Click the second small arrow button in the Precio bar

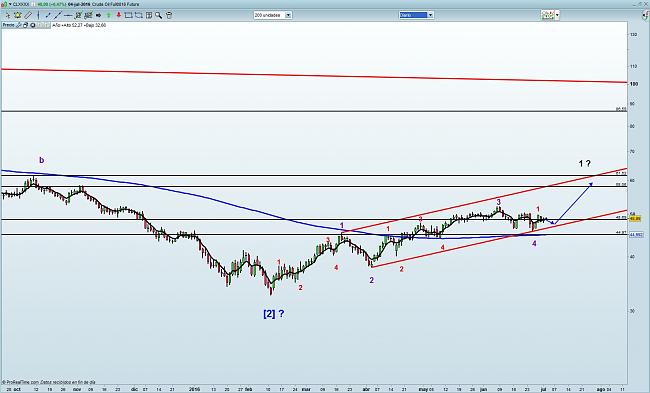click(x=46, y=25)
